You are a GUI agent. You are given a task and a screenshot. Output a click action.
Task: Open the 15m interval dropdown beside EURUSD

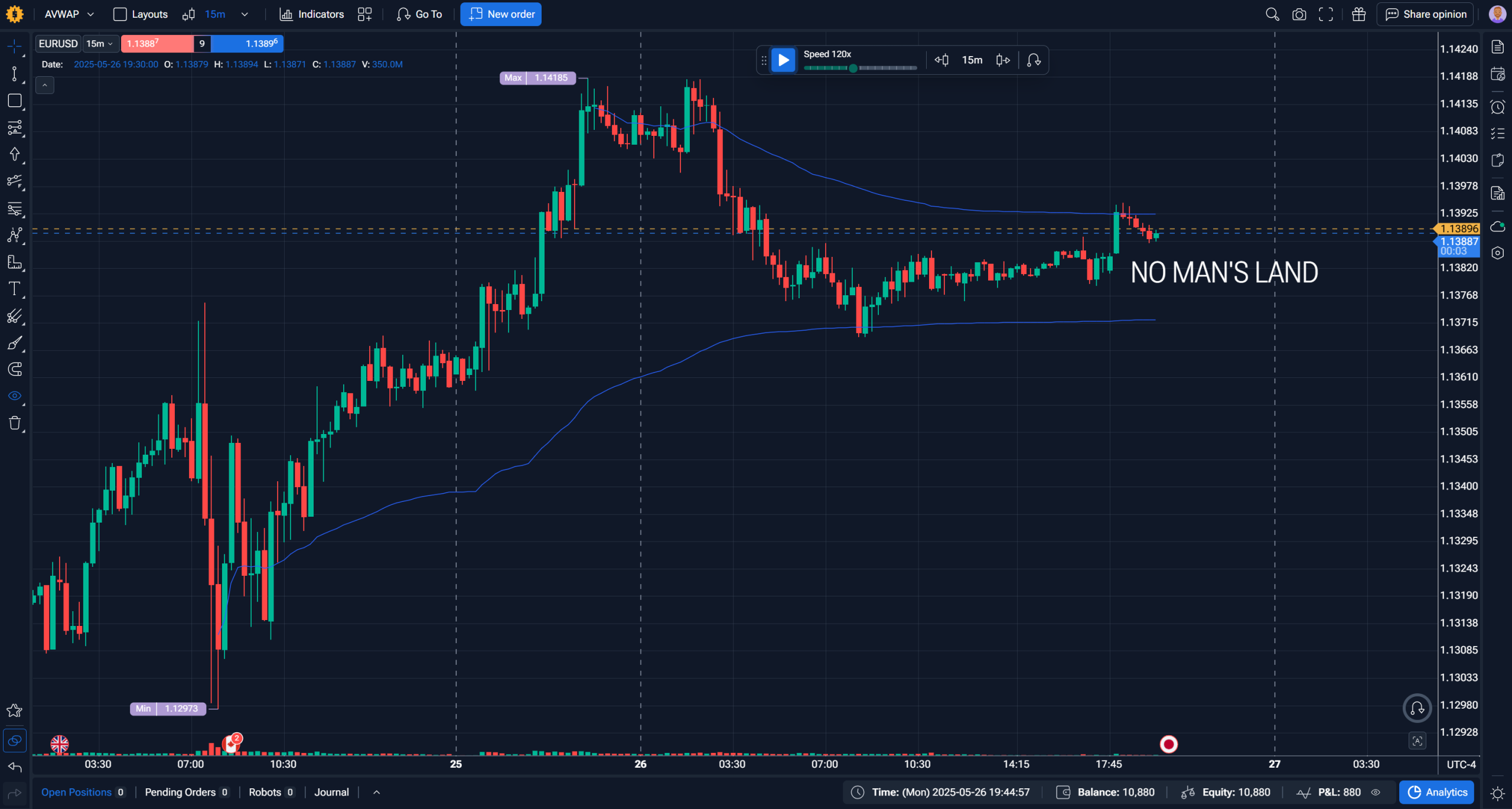[100, 44]
